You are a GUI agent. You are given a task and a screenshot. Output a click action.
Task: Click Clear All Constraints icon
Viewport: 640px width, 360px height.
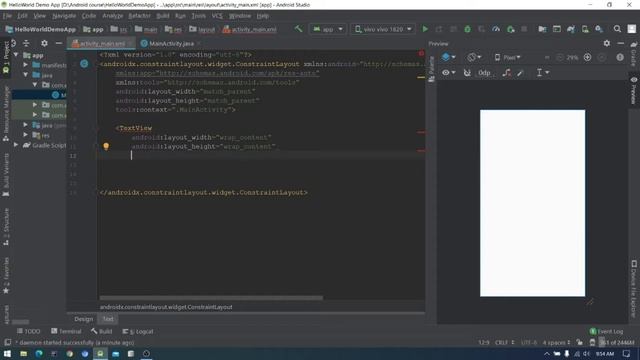coord(507,73)
